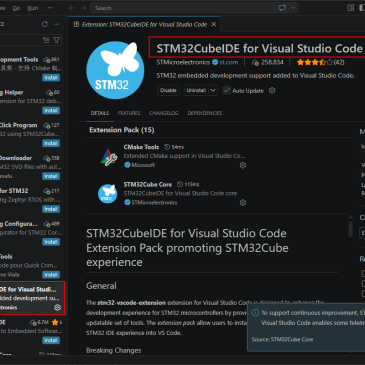365x365 pixels.
Task: Open the chat icon beside Search
Action: pos(282,8)
